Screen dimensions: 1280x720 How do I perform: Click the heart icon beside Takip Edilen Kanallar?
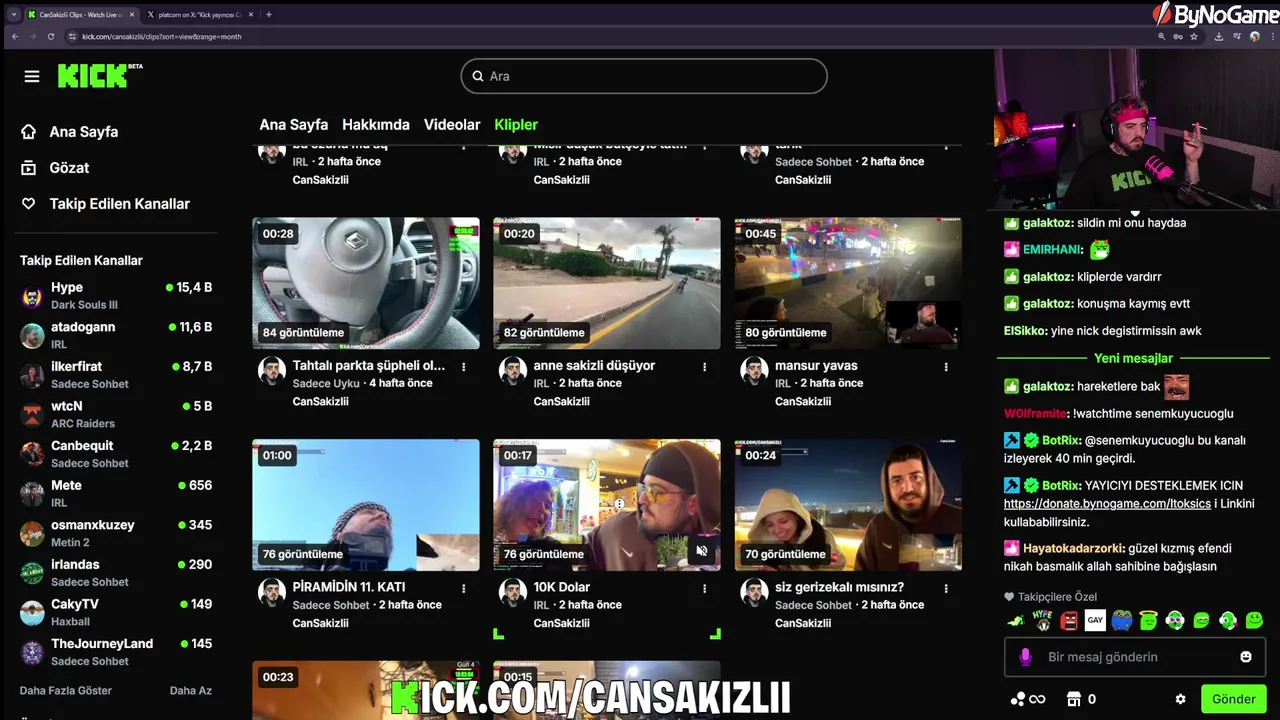(29, 204)
